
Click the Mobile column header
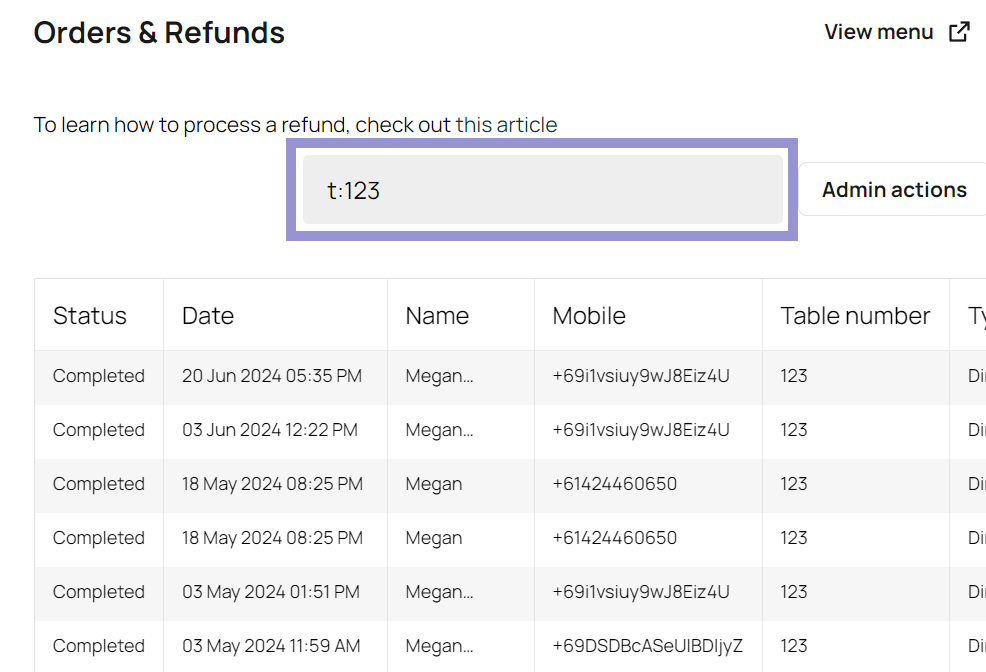pos(589,316)
